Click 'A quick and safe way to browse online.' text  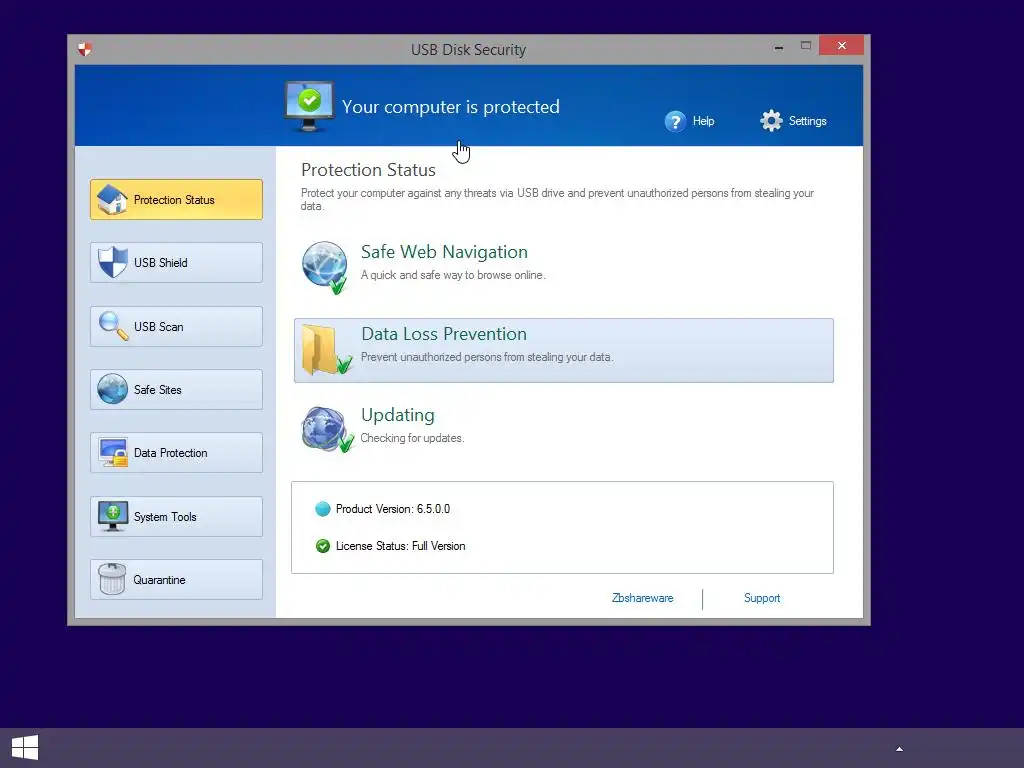pyautogui.click(x=453, y=275)
